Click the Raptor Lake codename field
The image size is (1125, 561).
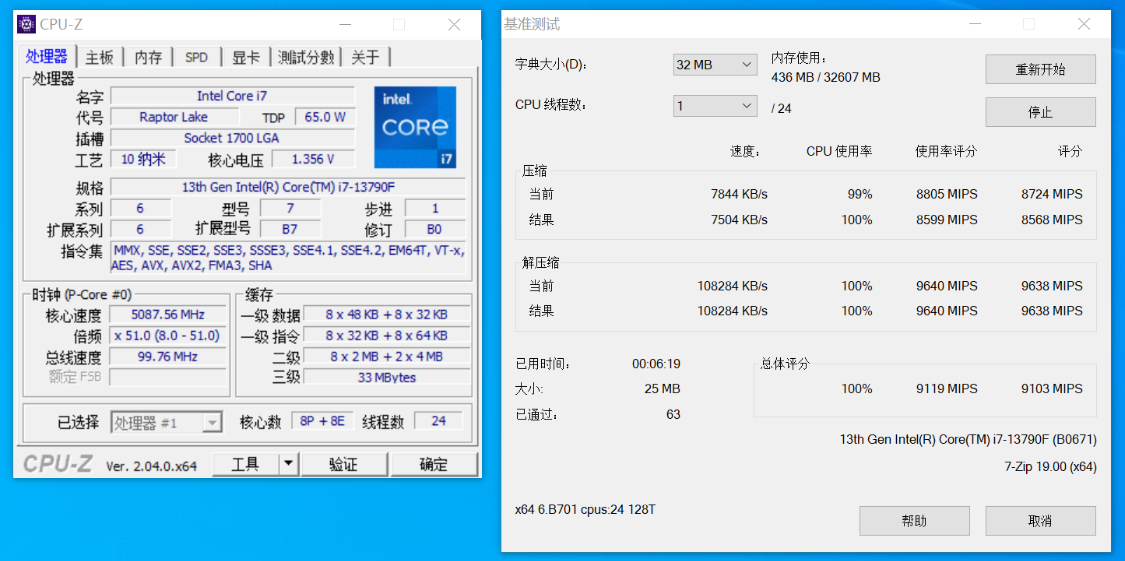(173, 117)
